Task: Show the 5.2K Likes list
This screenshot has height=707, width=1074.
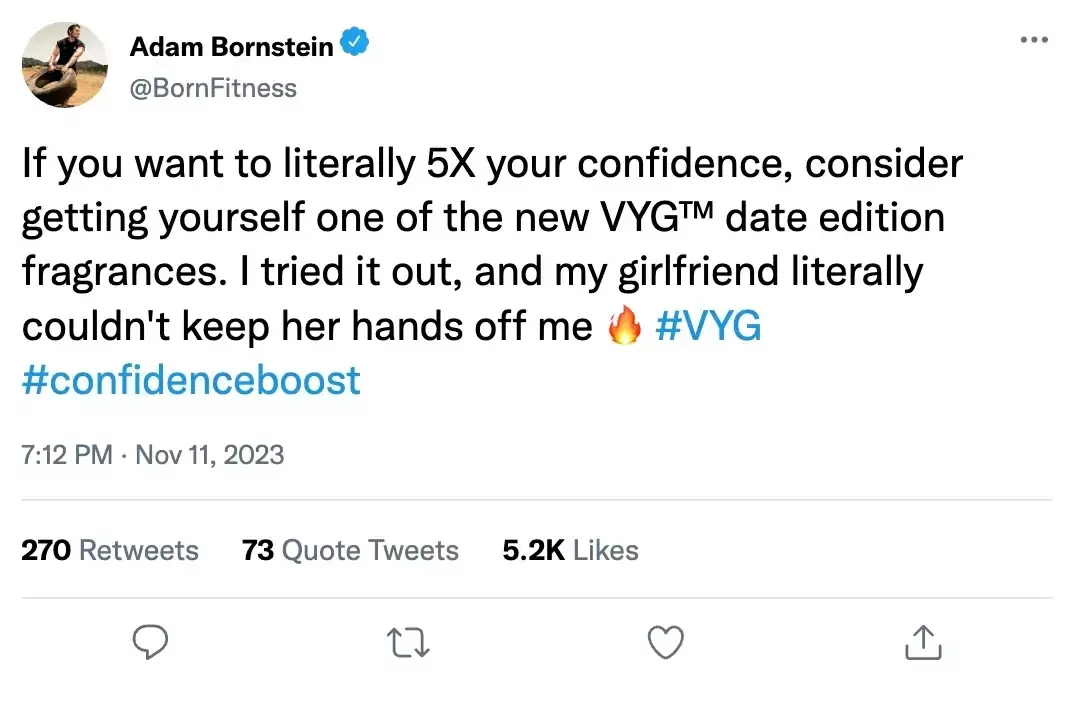Action: pos(570,550)
